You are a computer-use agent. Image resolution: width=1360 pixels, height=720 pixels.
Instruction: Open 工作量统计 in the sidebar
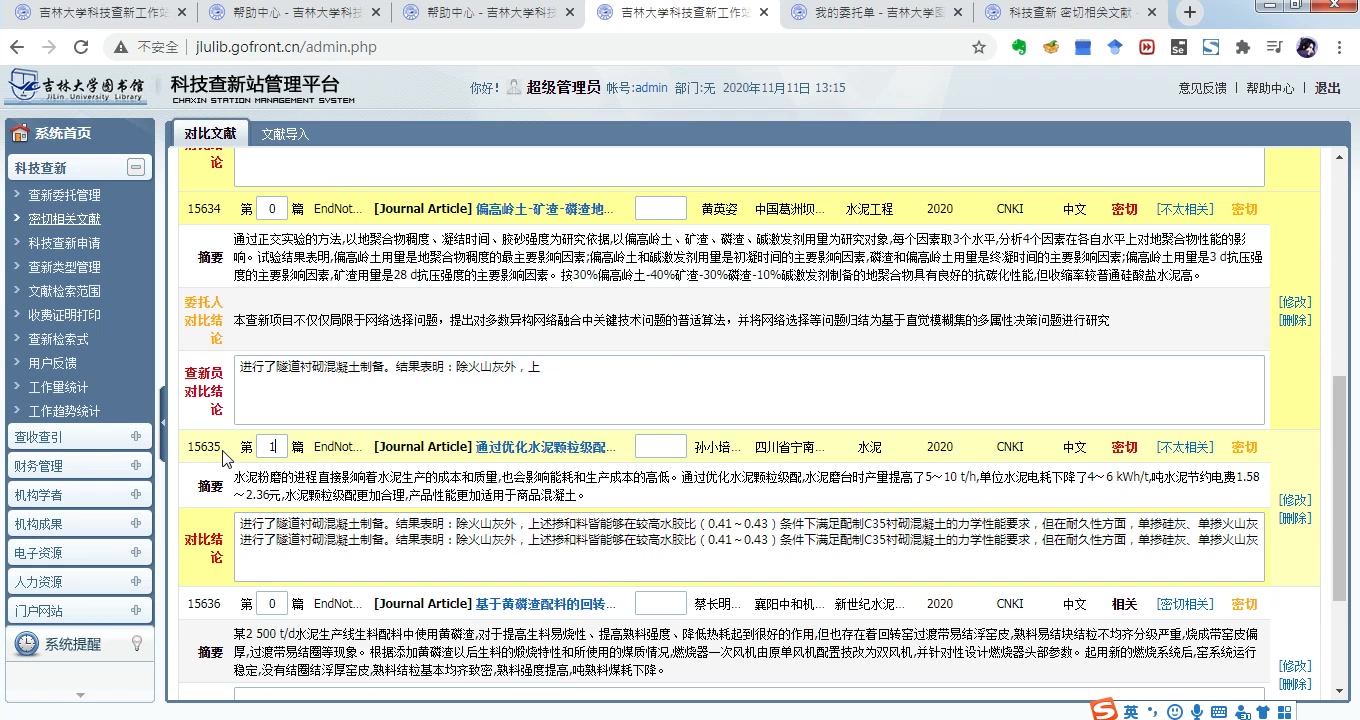click(58, 387)
